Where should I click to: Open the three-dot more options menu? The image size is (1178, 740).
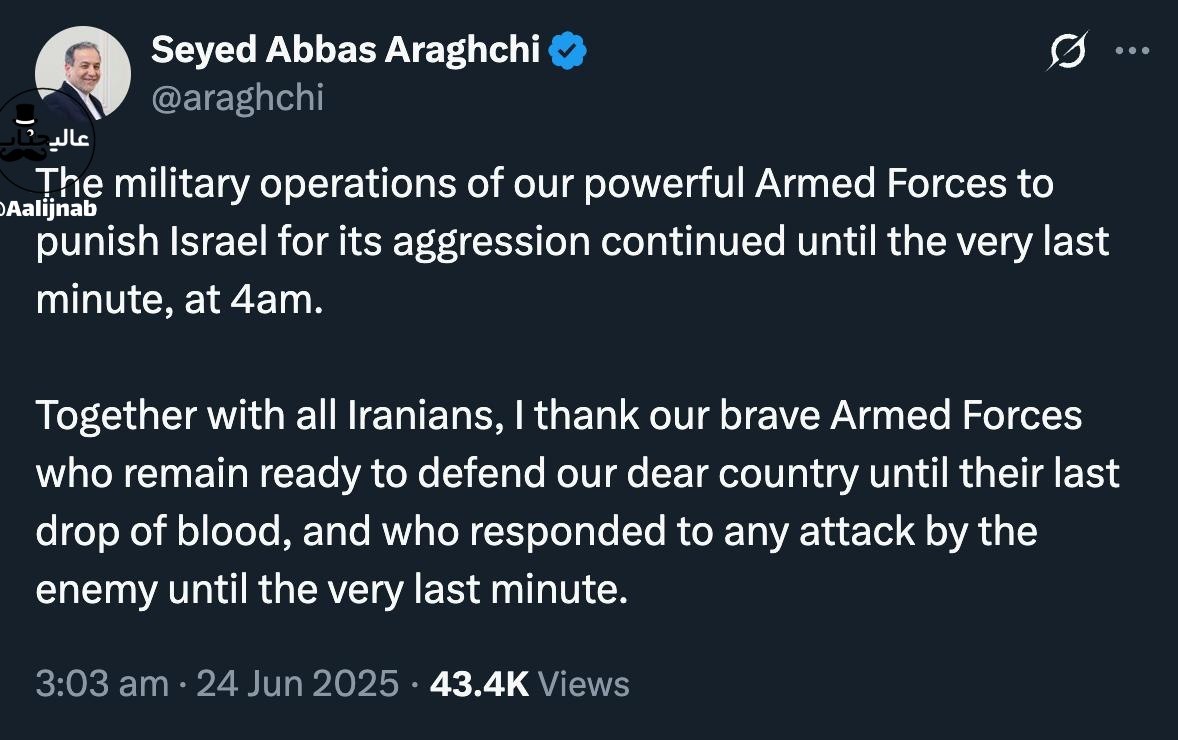(x=1132, y=50)
